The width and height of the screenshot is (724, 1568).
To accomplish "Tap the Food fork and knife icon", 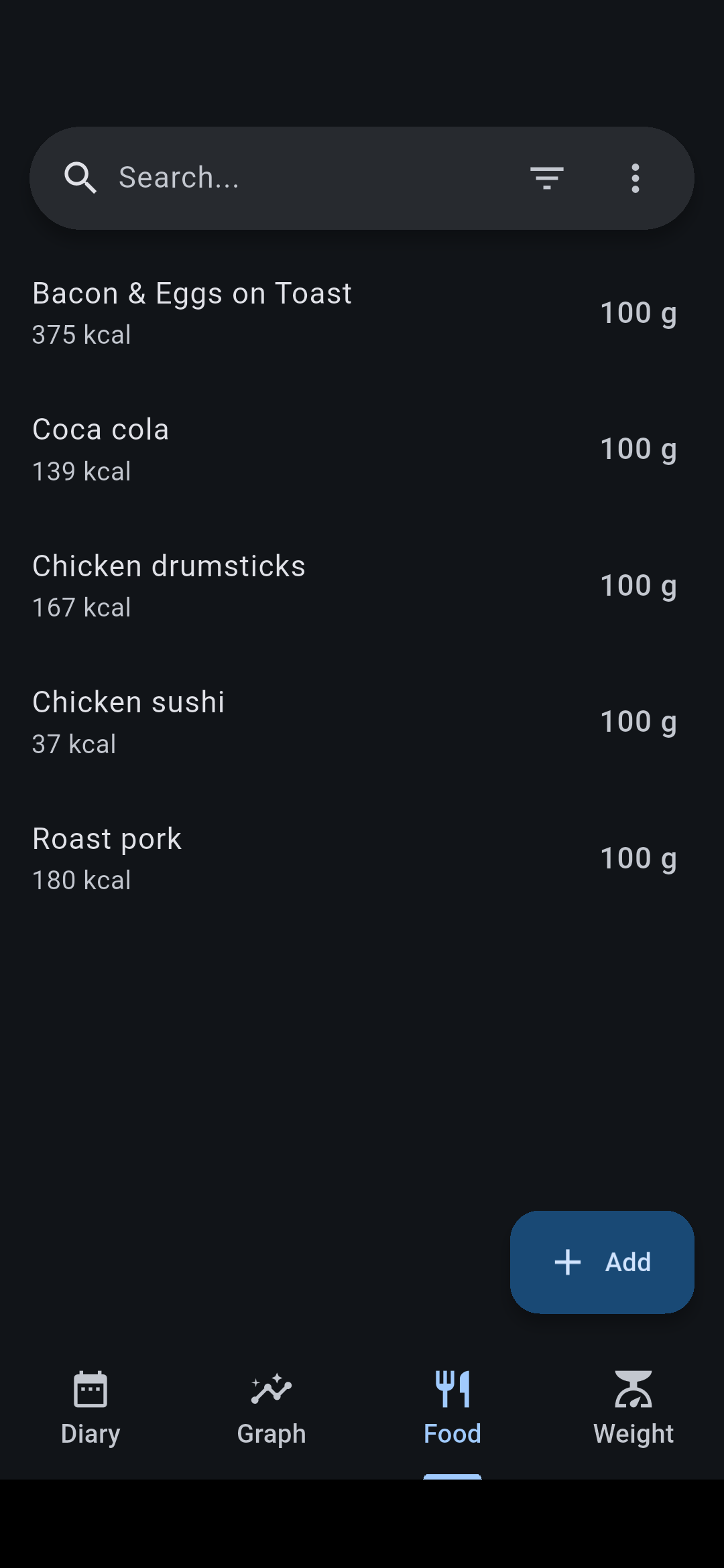I will 452,1389.
